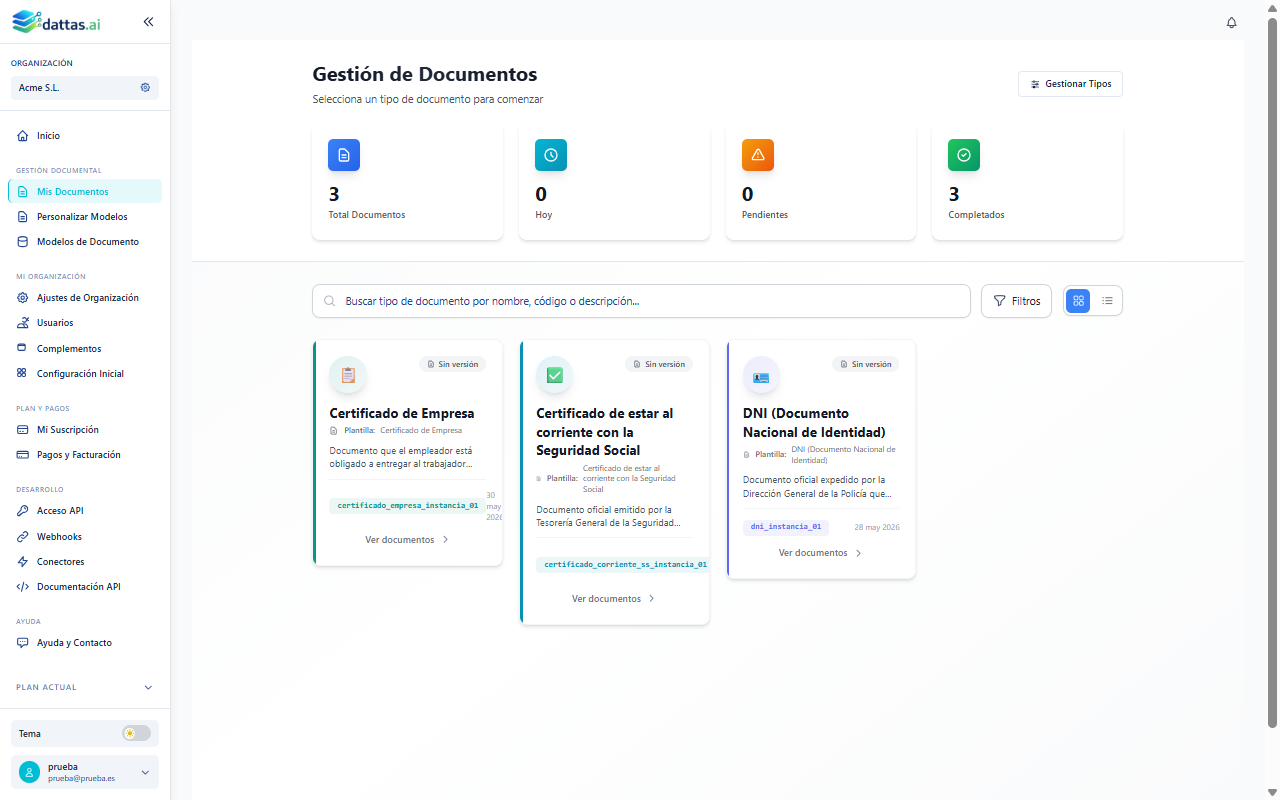Click the orange warning icon on Pendientes card
Screen dimensions: 1280x800
tap(758, 155)
